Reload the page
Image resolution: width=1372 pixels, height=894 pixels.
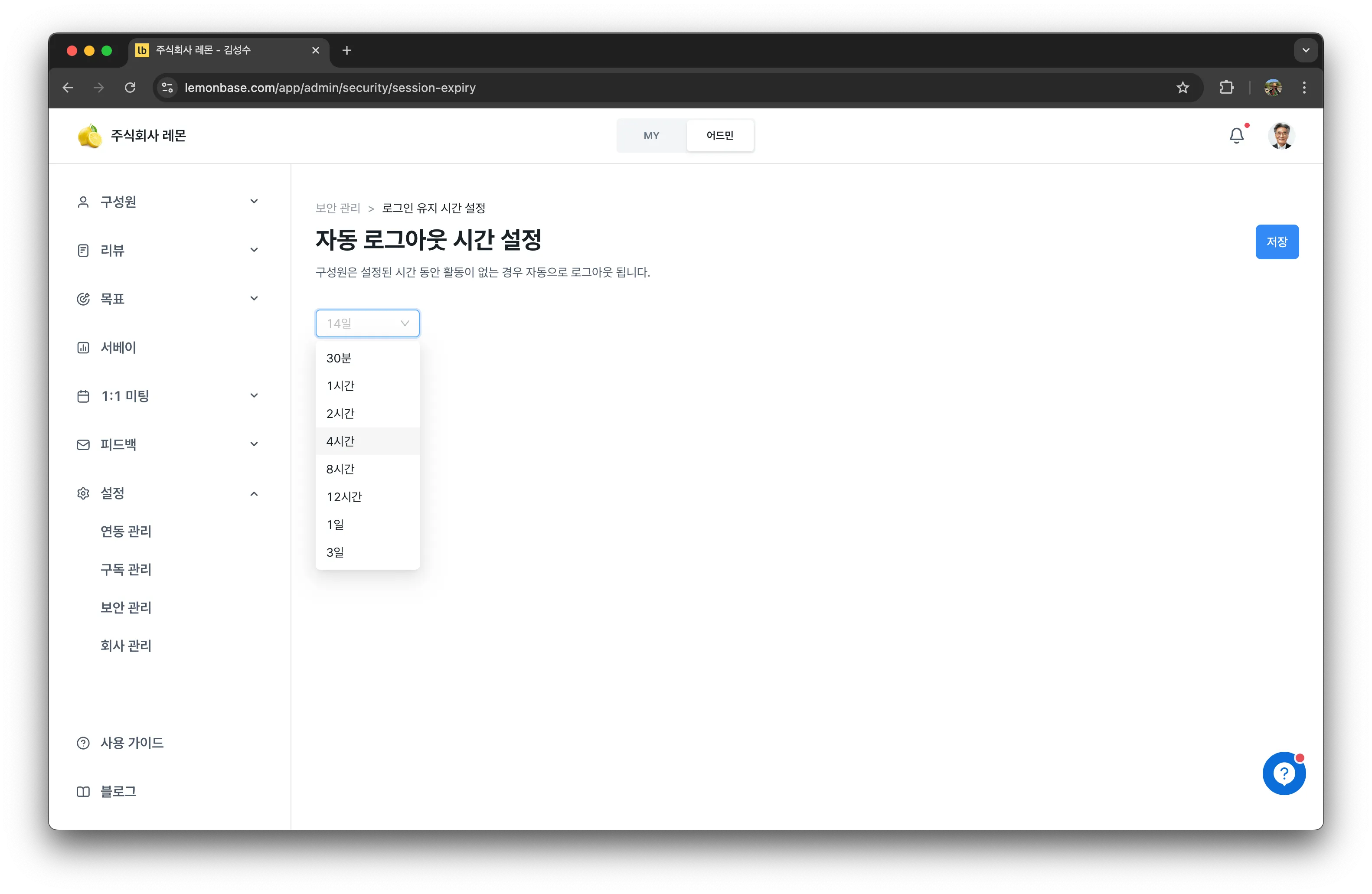130,88
